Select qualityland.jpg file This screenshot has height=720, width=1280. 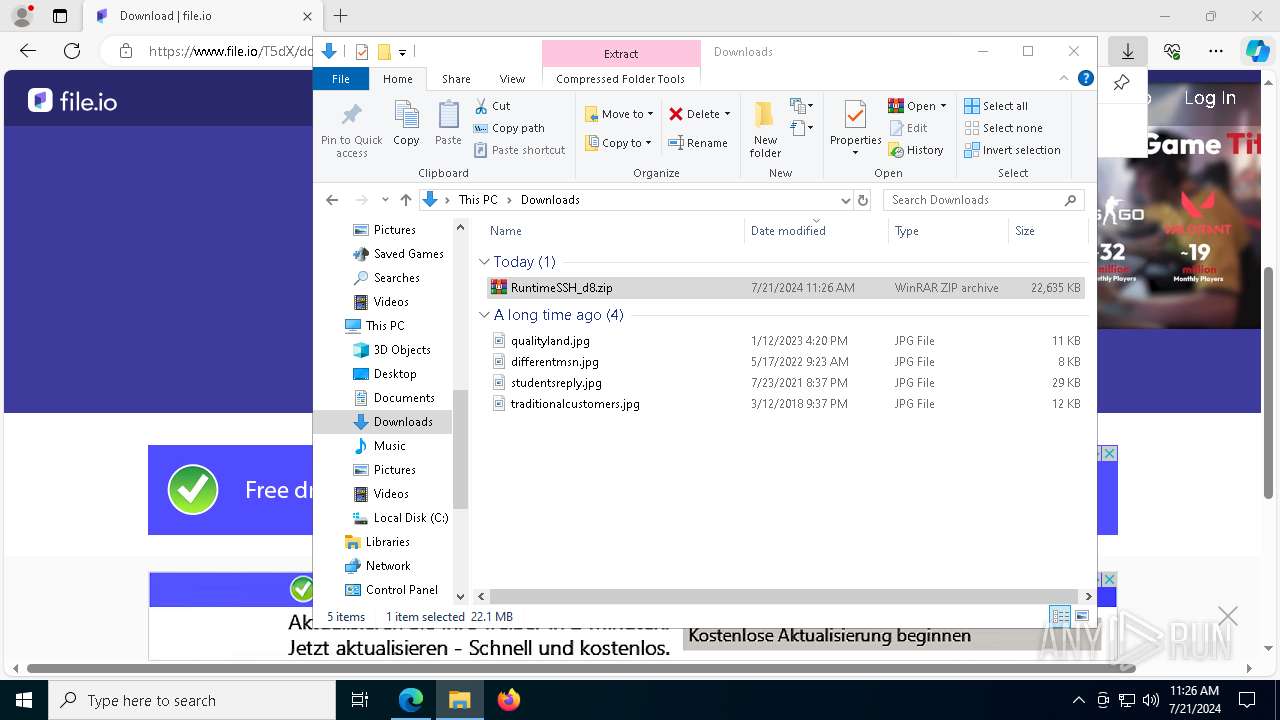[785, 341]
